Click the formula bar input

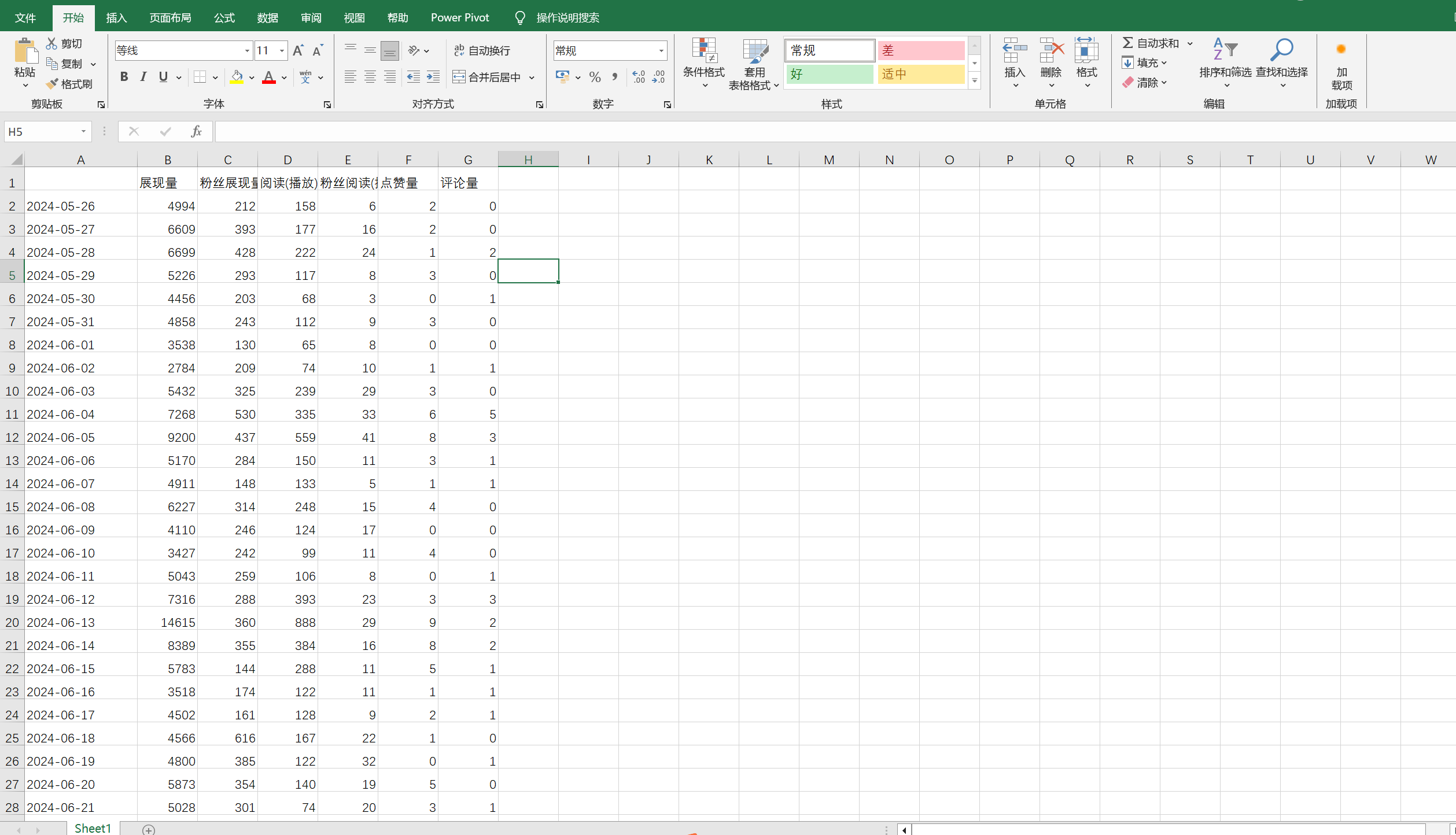tap(835, 131)
